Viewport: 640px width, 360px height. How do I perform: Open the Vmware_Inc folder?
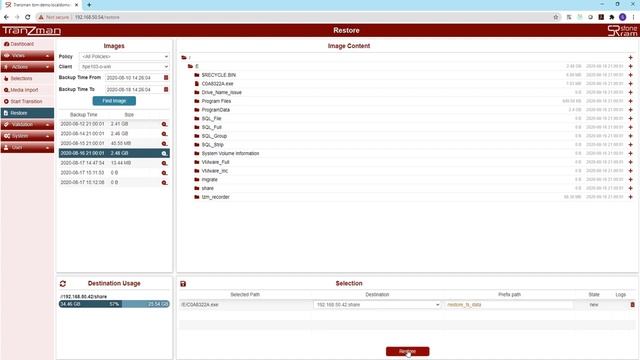[215, 171]
